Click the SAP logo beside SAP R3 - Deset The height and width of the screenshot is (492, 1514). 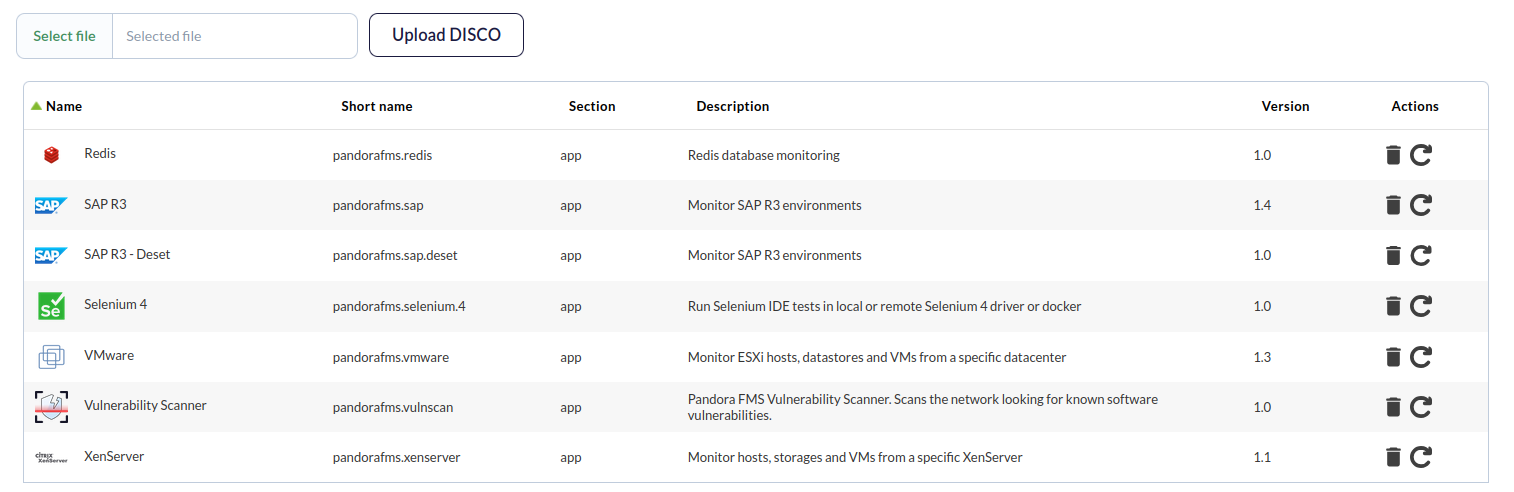pyautogui.click(x=51, y=255)
